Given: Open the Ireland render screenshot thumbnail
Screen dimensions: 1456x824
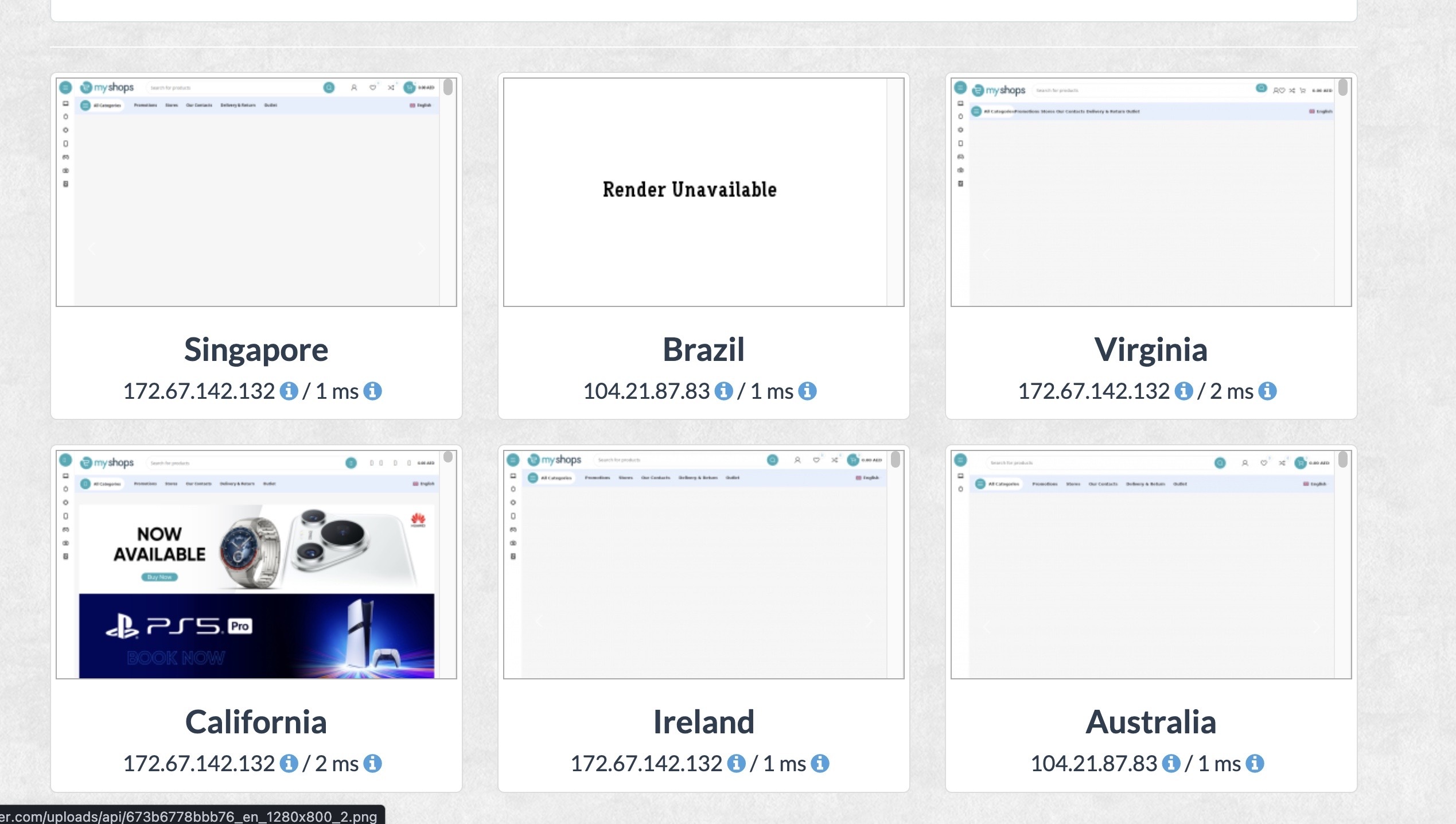Looking at the screenshot, I should (703, 565).
